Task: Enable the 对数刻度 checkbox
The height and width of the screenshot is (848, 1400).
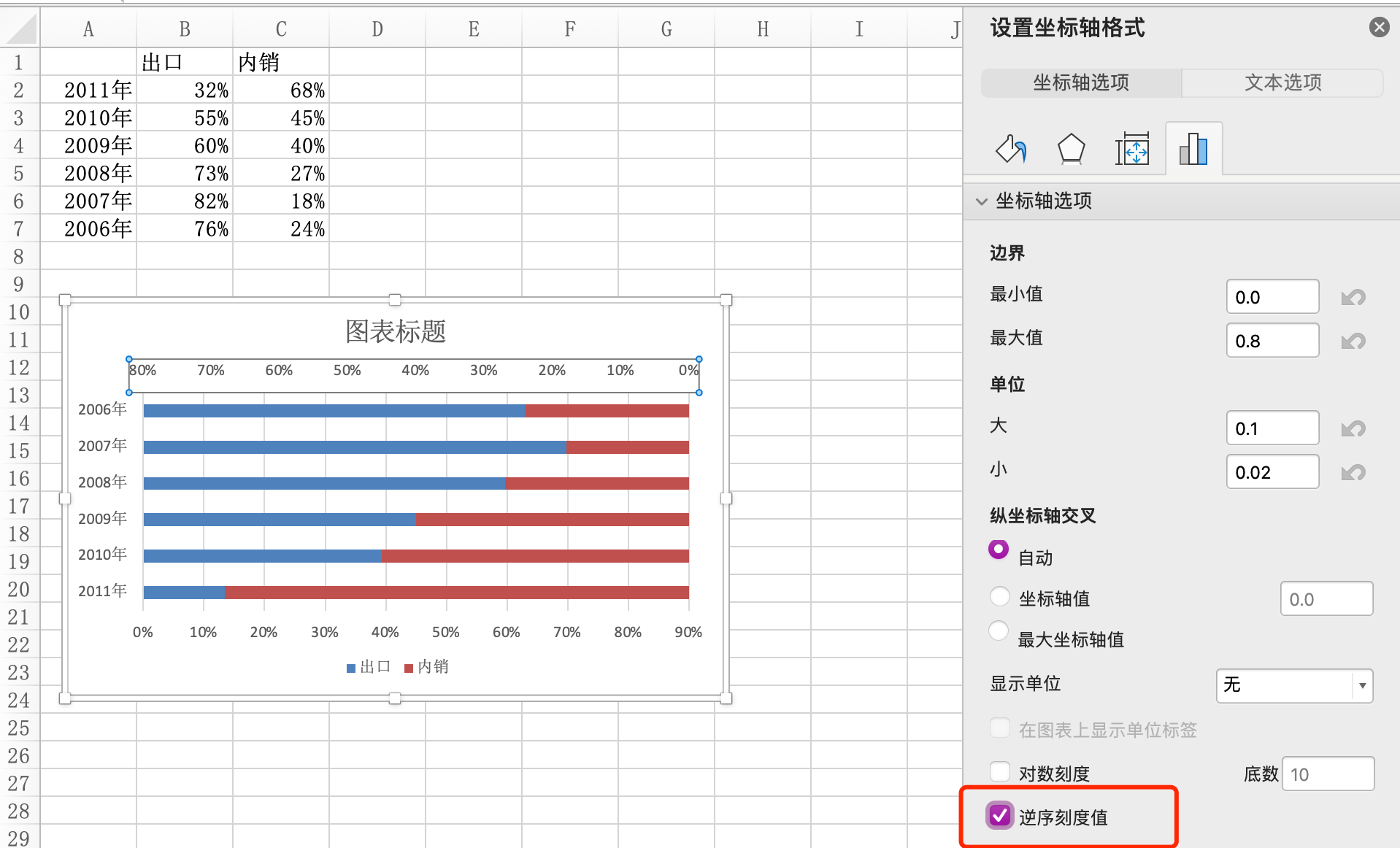Action: click(999, 771)
